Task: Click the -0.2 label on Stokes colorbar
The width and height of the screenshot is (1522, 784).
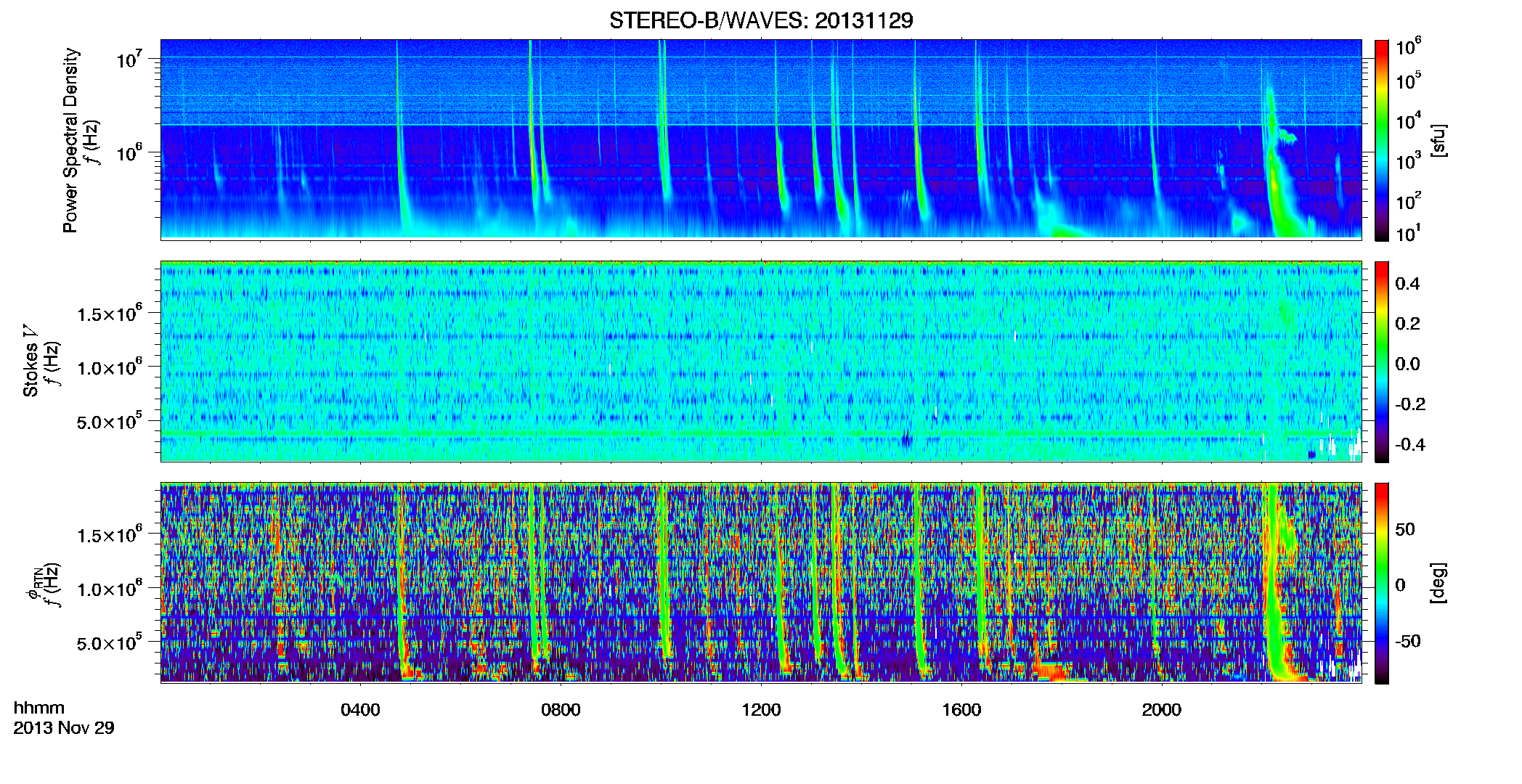Action: click(1410, 404)
